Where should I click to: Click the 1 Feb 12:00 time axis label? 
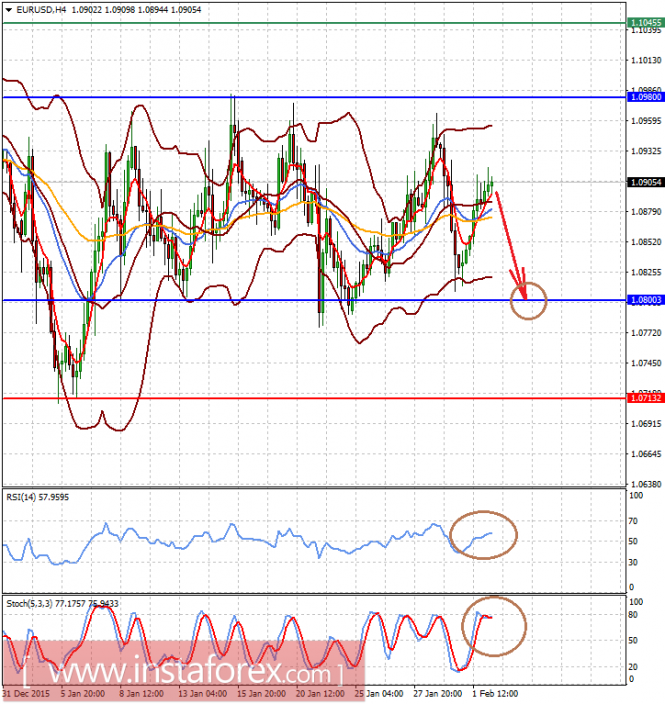pos(495,694)
